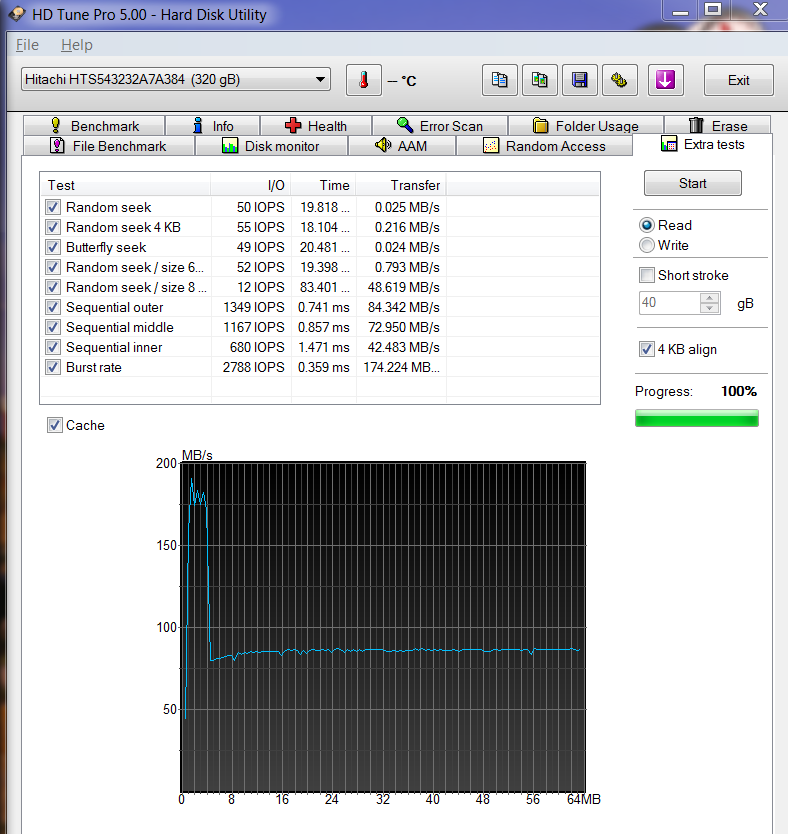Open the Benchmark tab
788x834 pixels.
[x=94, y=126]
